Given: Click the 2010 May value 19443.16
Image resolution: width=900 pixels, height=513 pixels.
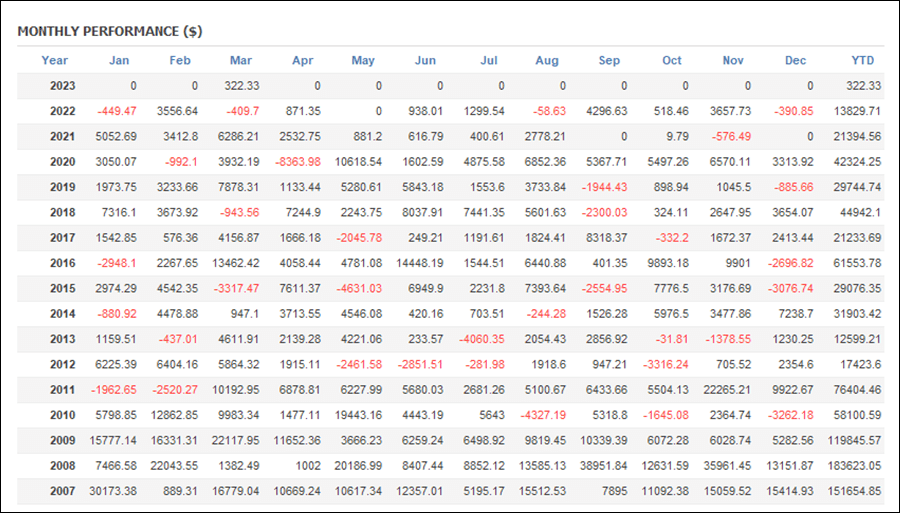Looking at the screenshot, I should (358, 415).
